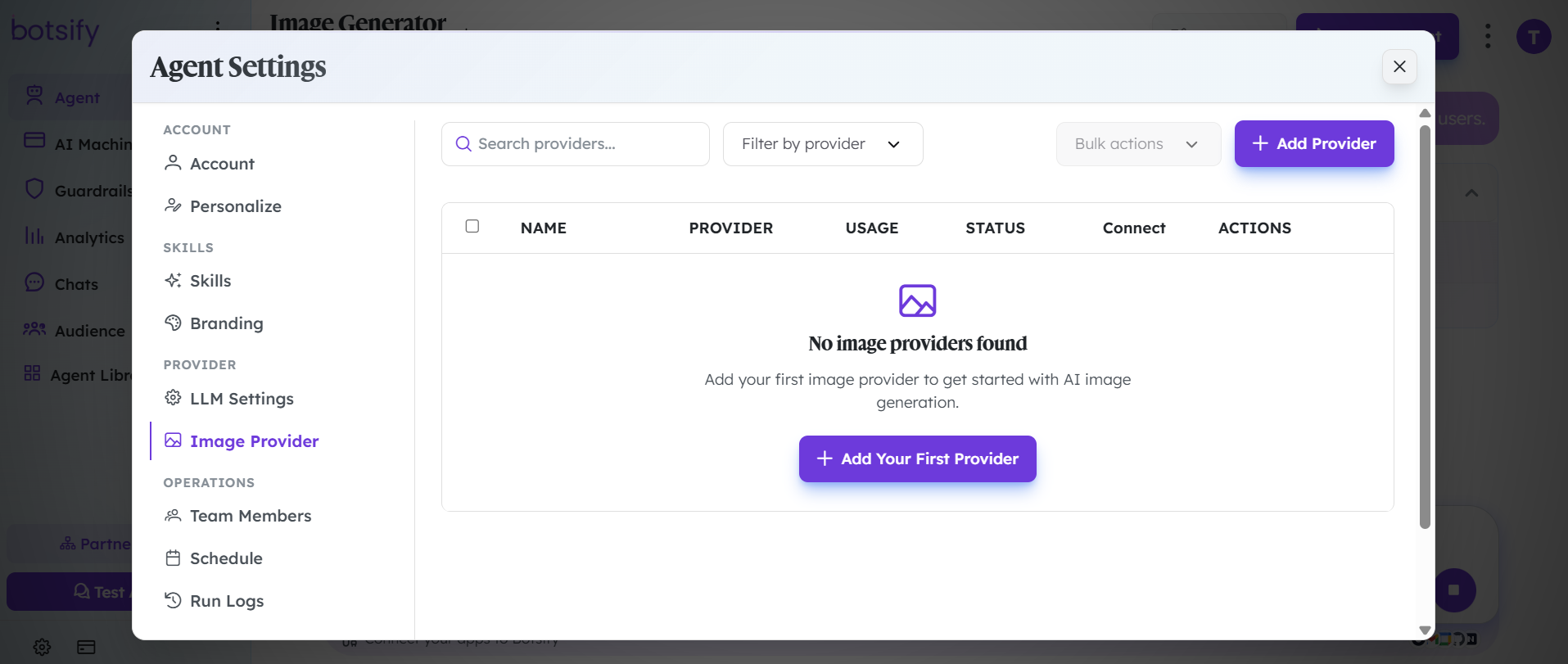Toggle the select-all checkbox beside NAME
This screenshot has width=1568, height=664.
pos(472,226)
